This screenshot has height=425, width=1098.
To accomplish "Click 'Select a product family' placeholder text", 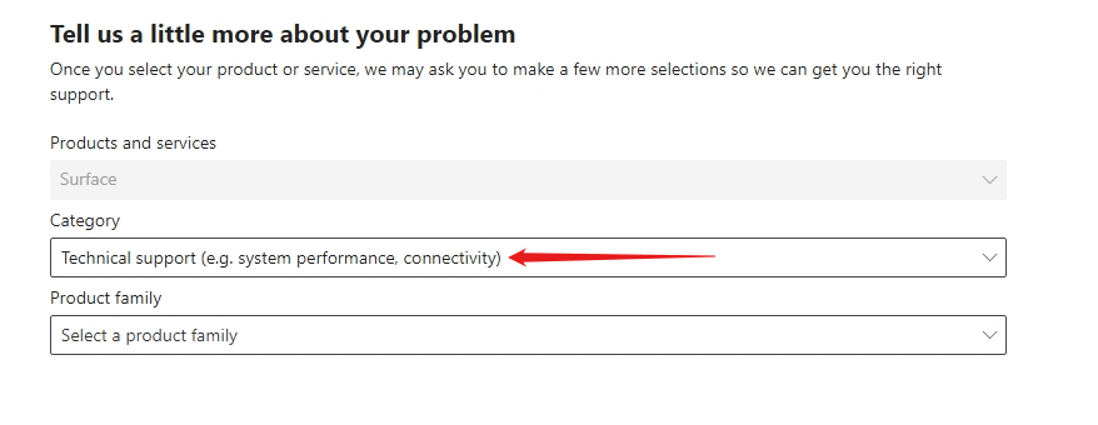I will [x=149, y=336].
